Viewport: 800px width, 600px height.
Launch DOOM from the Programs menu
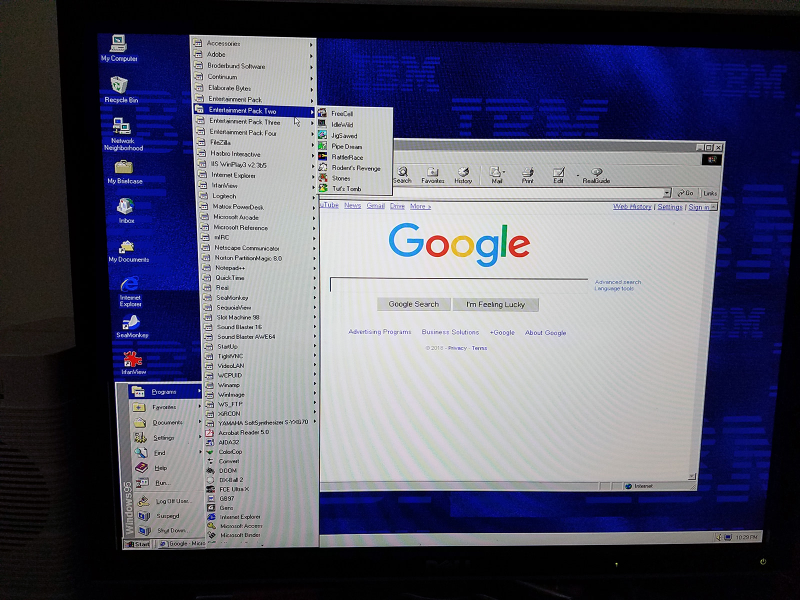point(262,470)
